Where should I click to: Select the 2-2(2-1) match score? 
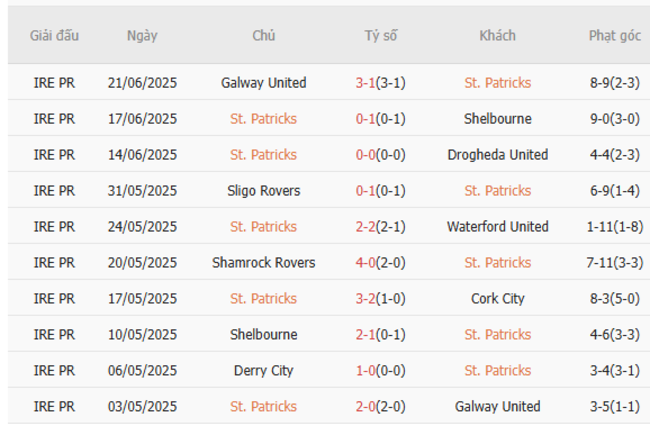tap(381, 227)
